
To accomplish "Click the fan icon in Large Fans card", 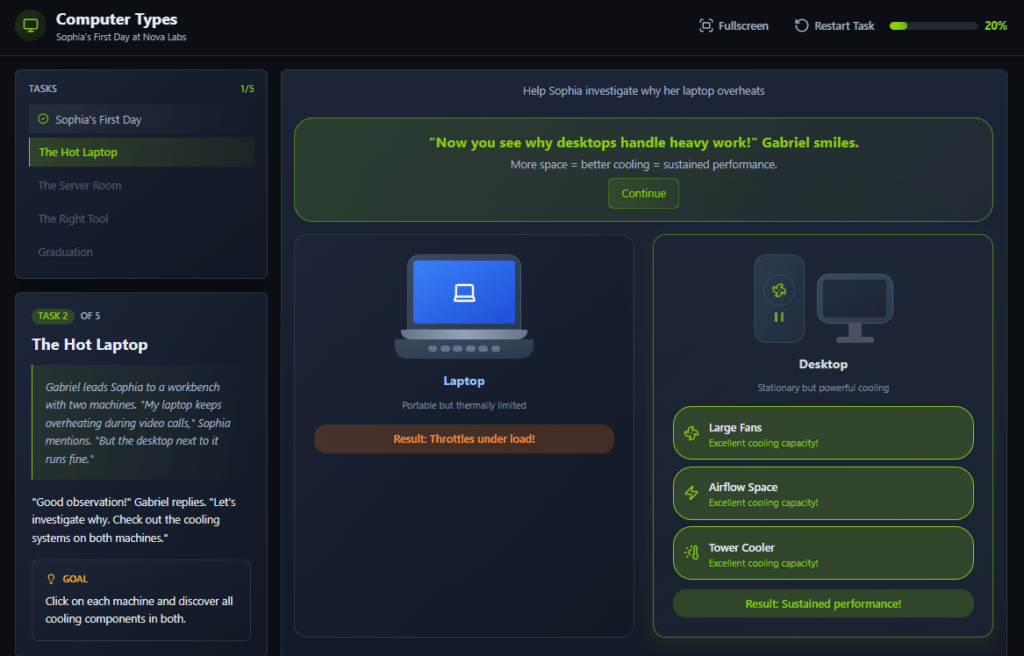I will pyautogui.click(x=691, y=434).
